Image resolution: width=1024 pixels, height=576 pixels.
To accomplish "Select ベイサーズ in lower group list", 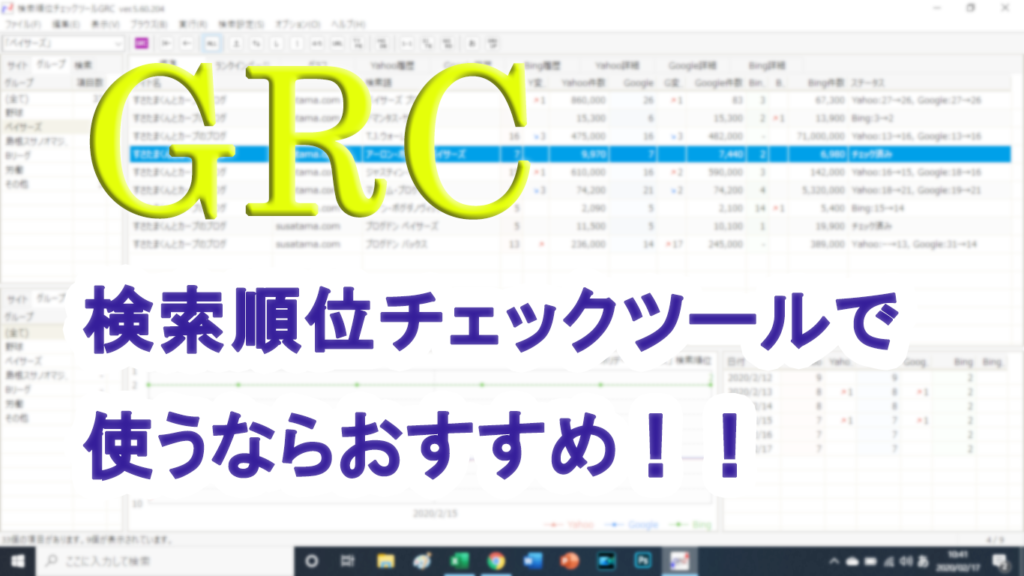I will (x=24, y=361).
